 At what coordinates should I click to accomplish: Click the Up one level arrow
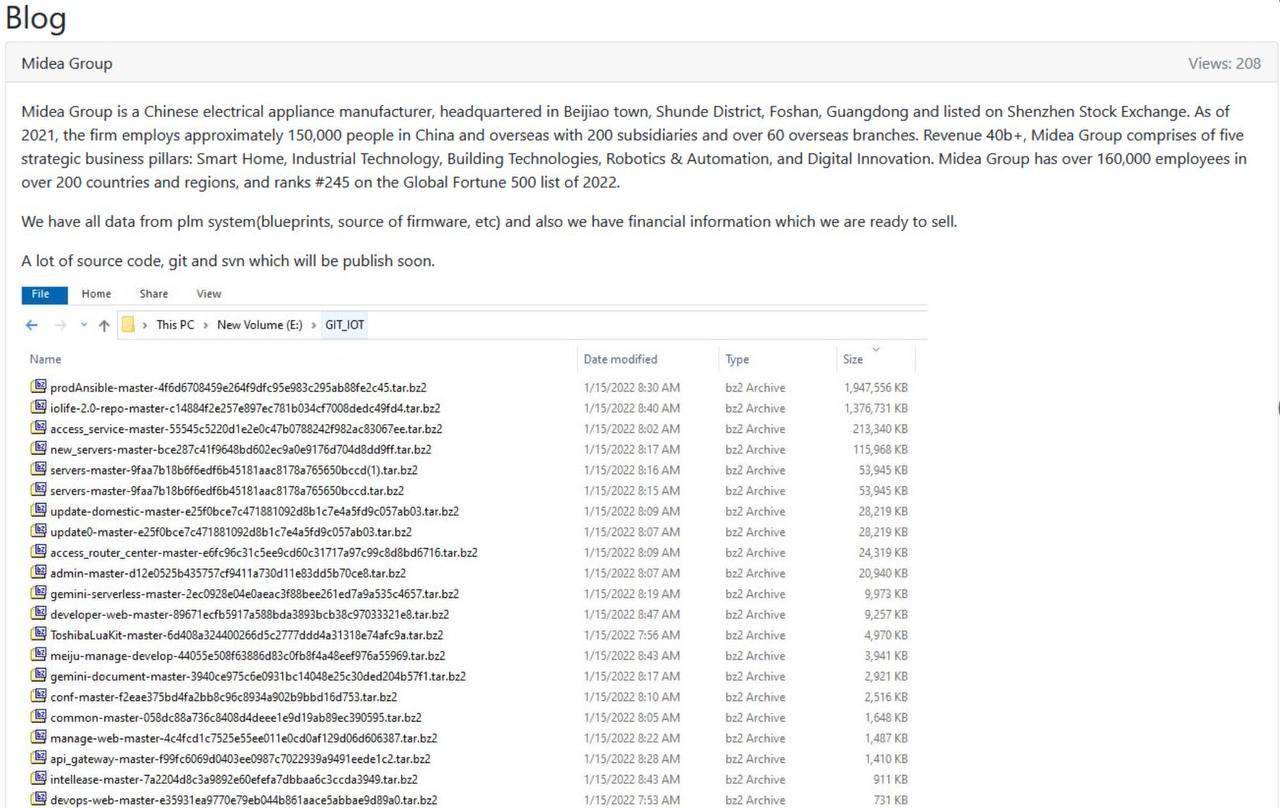click(104, 325)
